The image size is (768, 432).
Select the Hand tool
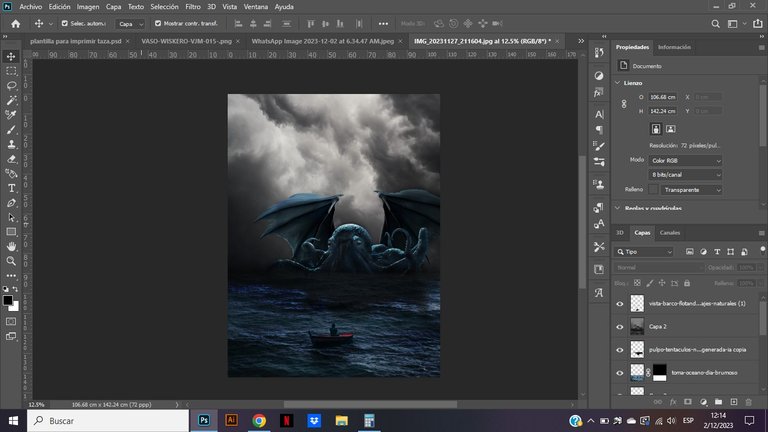11,246
